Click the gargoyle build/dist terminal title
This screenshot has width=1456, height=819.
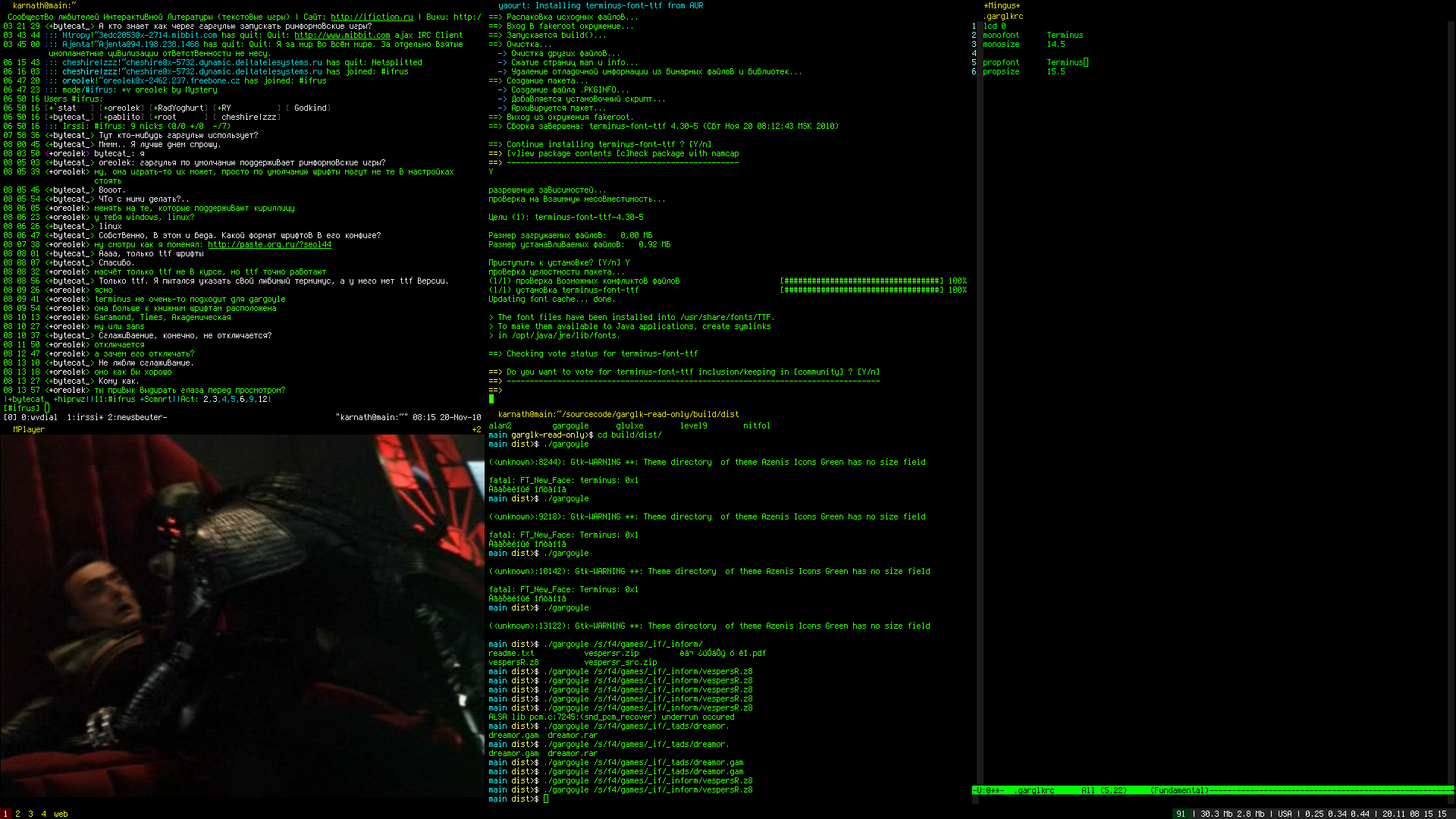[618, 414]
